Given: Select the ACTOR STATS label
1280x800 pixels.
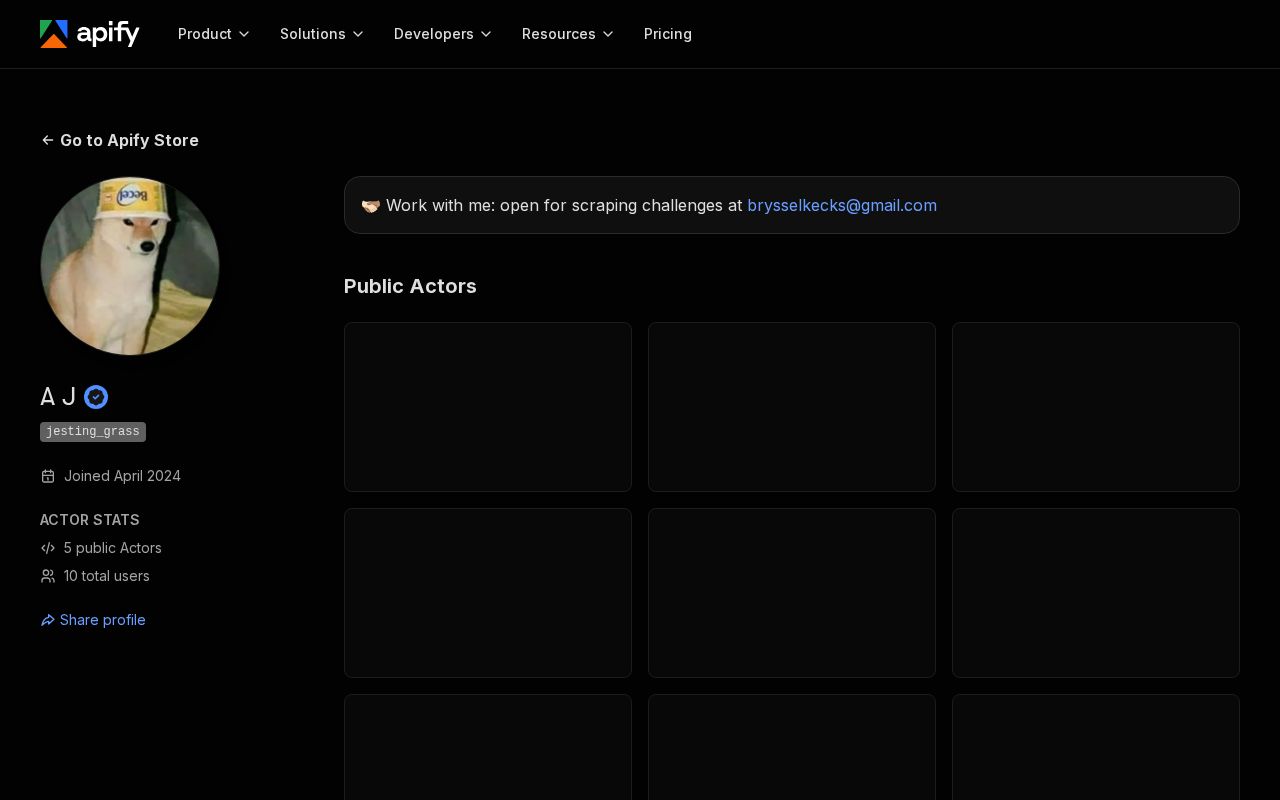Looking at the screenshot, I should (90, 520).
